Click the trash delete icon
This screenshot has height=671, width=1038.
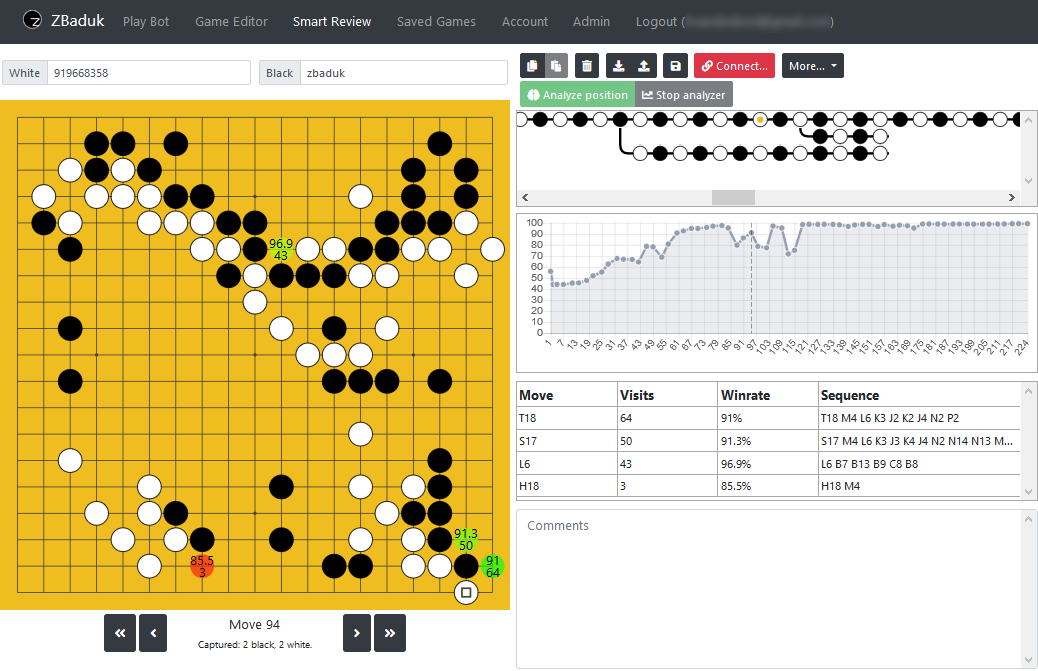click(587, 66)
